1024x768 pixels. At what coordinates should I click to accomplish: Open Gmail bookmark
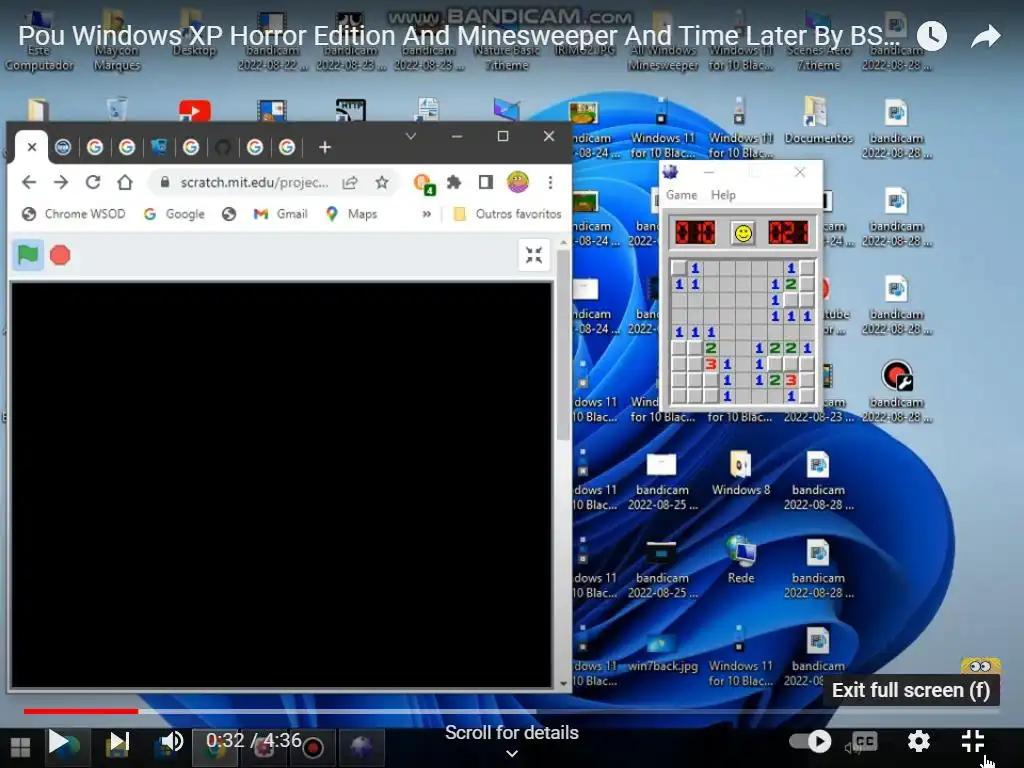280,214
